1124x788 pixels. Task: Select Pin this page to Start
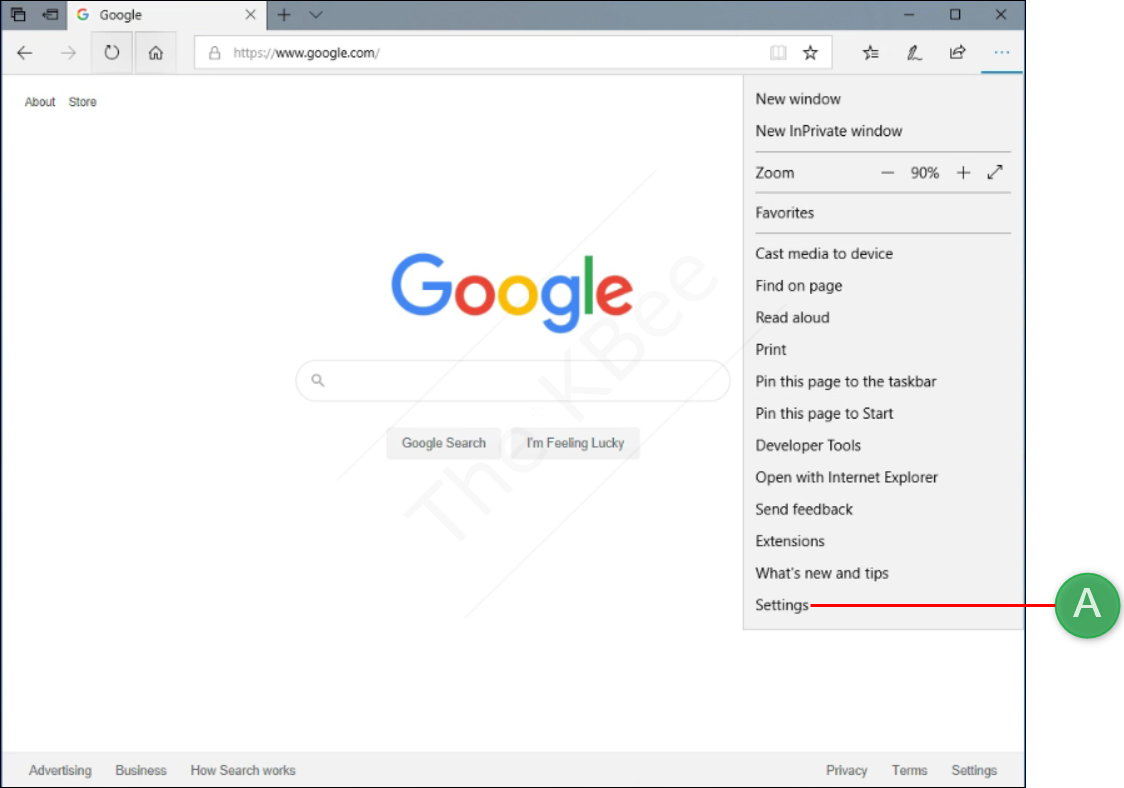(824, 414)
